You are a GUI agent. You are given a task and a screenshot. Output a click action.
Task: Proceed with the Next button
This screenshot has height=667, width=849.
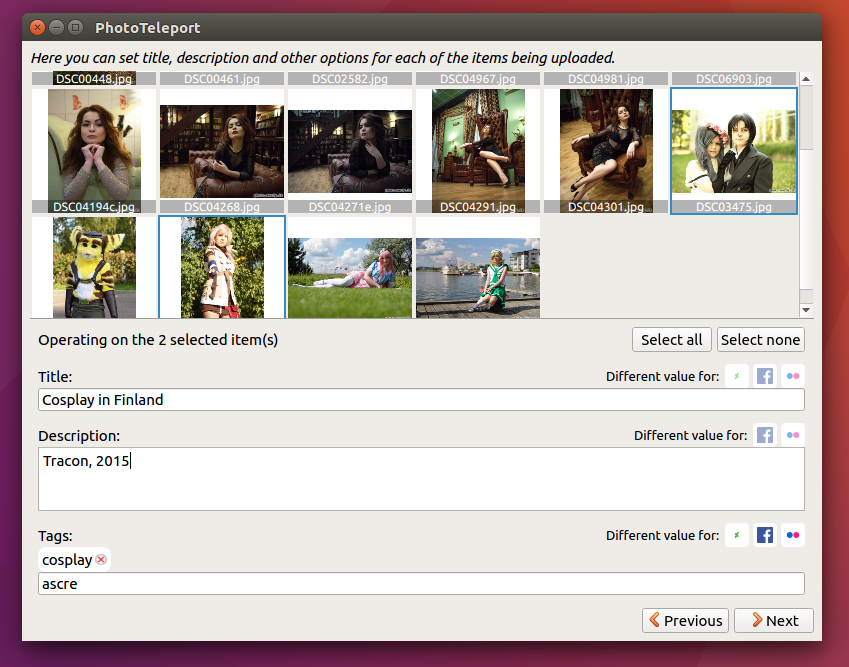click(x=774, y=620)
